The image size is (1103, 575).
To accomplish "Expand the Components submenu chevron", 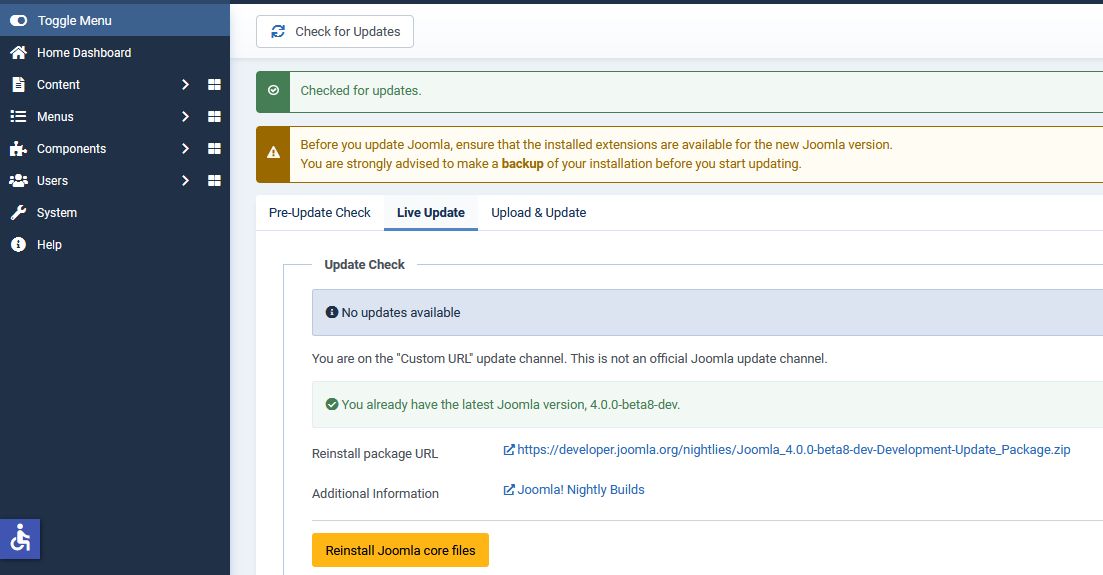I will tap(186, 149).
